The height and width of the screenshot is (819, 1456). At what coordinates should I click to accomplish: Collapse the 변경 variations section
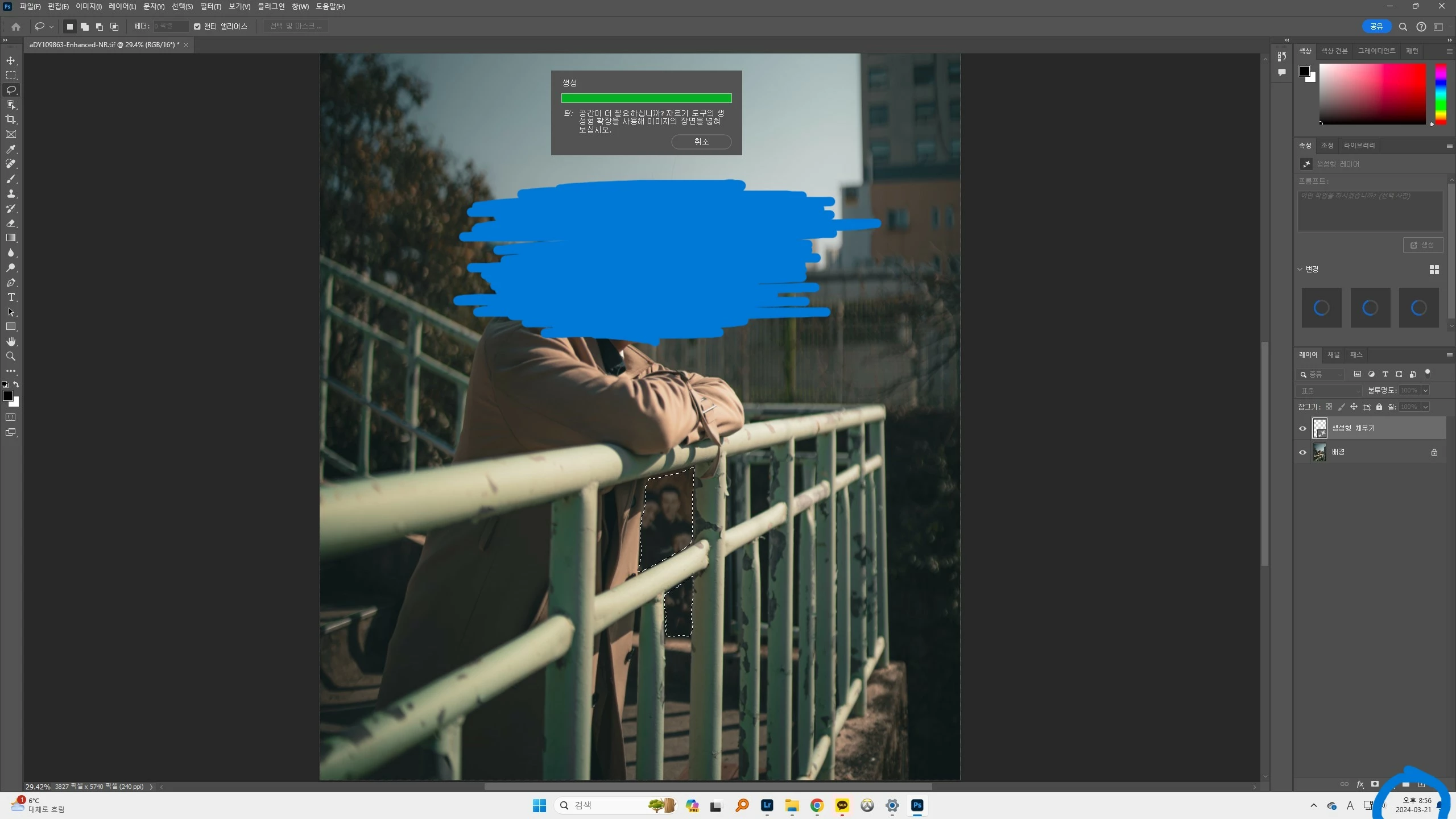(1300, 269)
